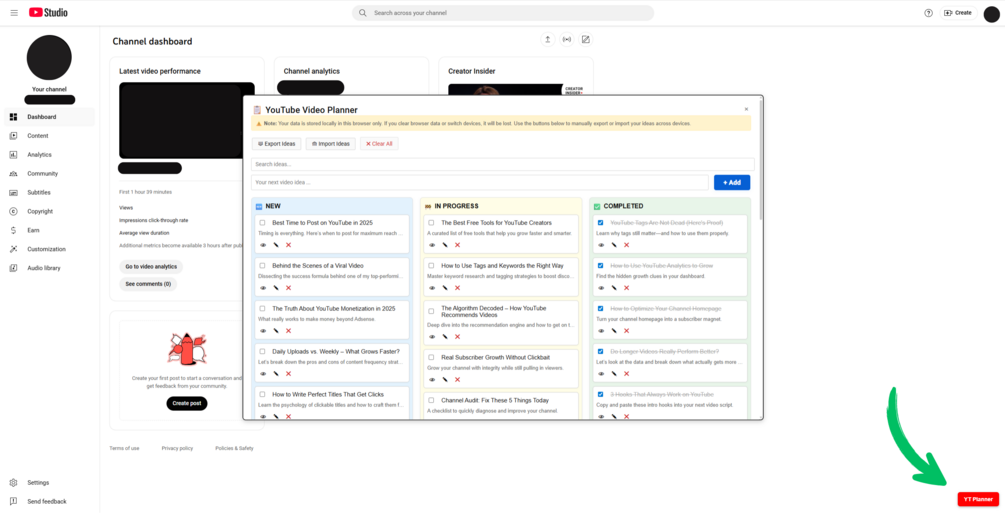
Task: Open Analytics in the sidebar
Action: [49, 155]
